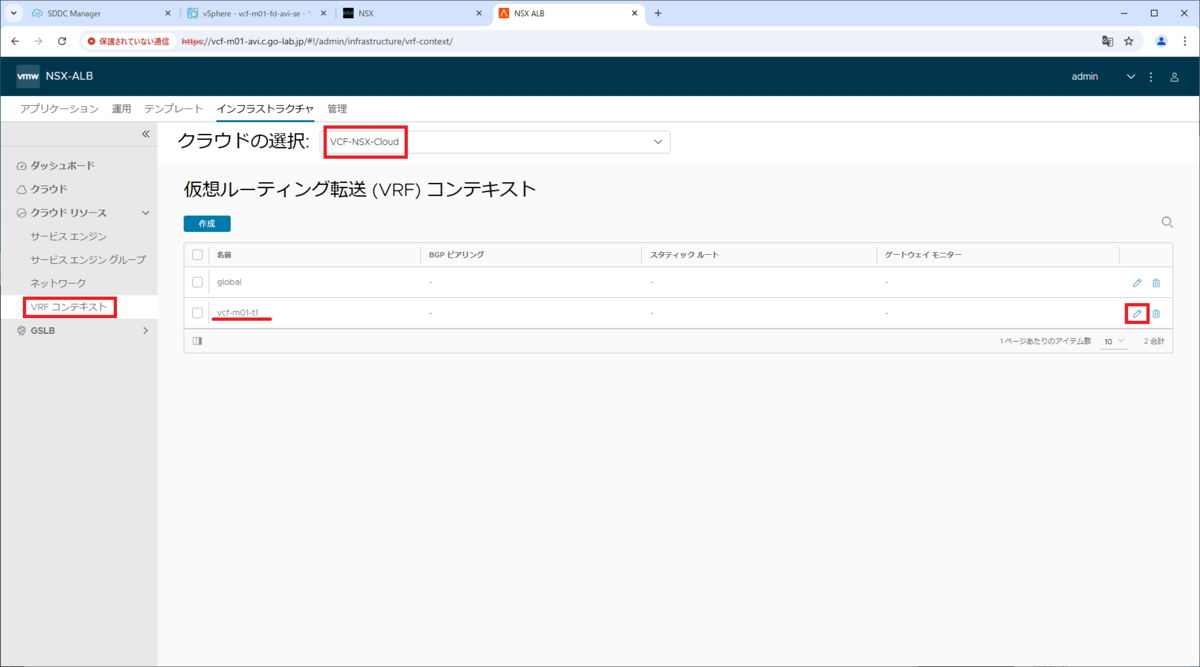1200x667 pixels.
Task: Check the vcf-m01-t1 row checkbox
Action: (197, 313)
